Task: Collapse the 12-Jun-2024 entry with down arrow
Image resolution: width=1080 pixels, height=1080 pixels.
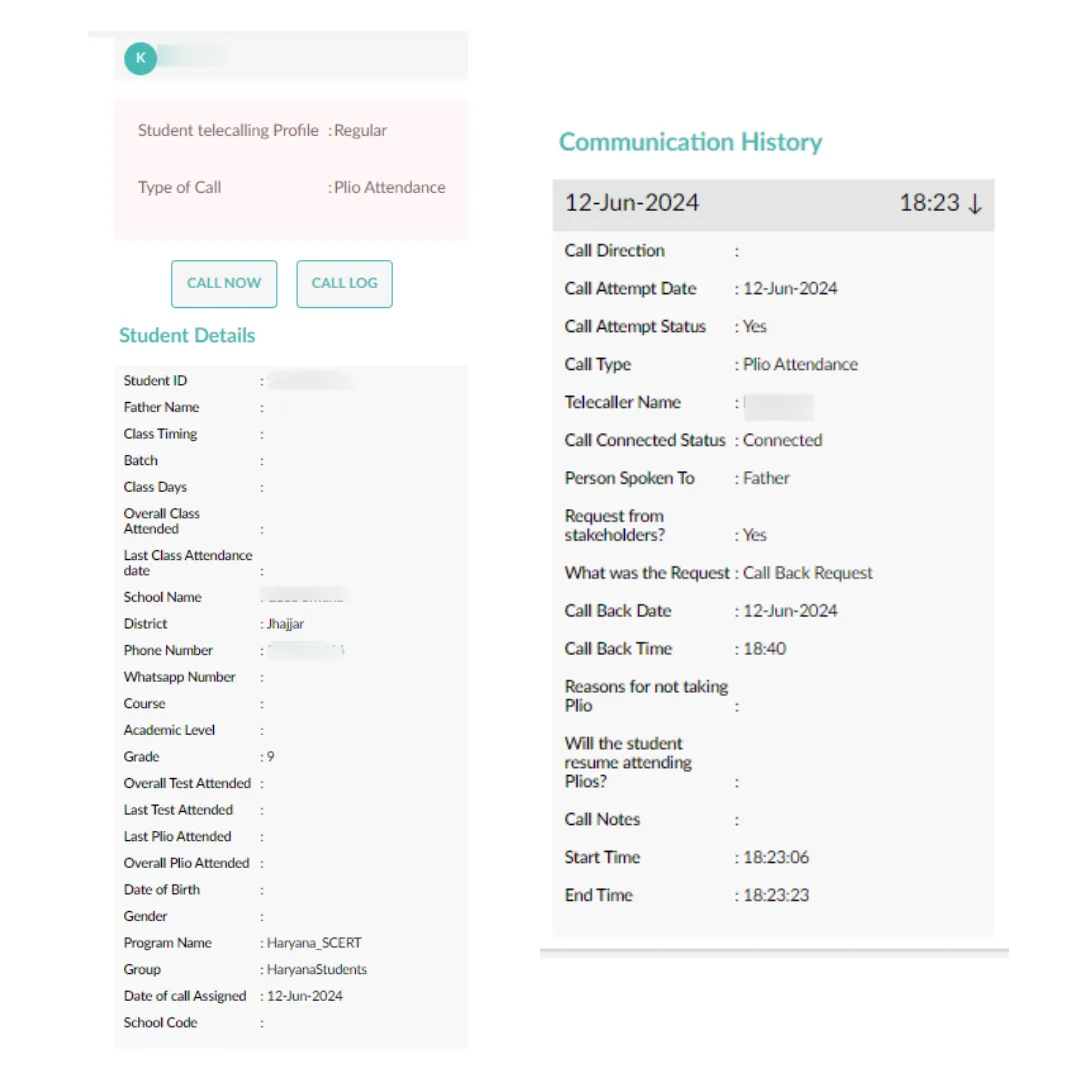Action: (x=974, y=204)
